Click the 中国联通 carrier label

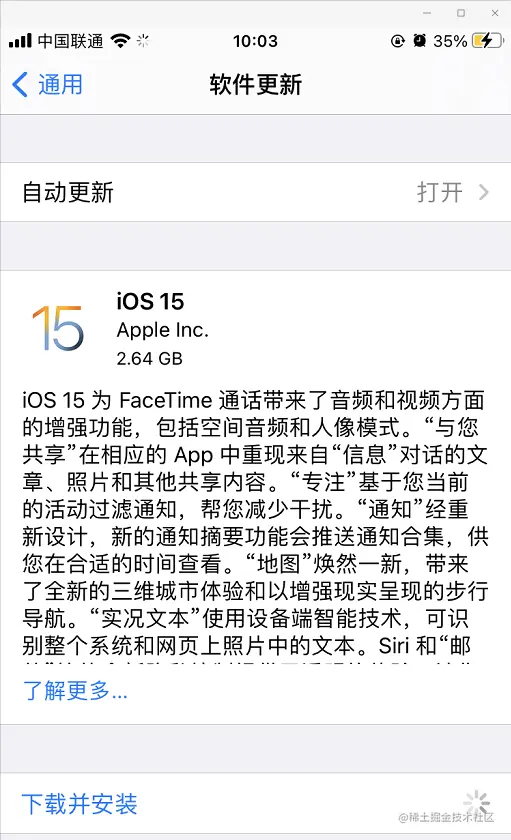coord(71,41)
